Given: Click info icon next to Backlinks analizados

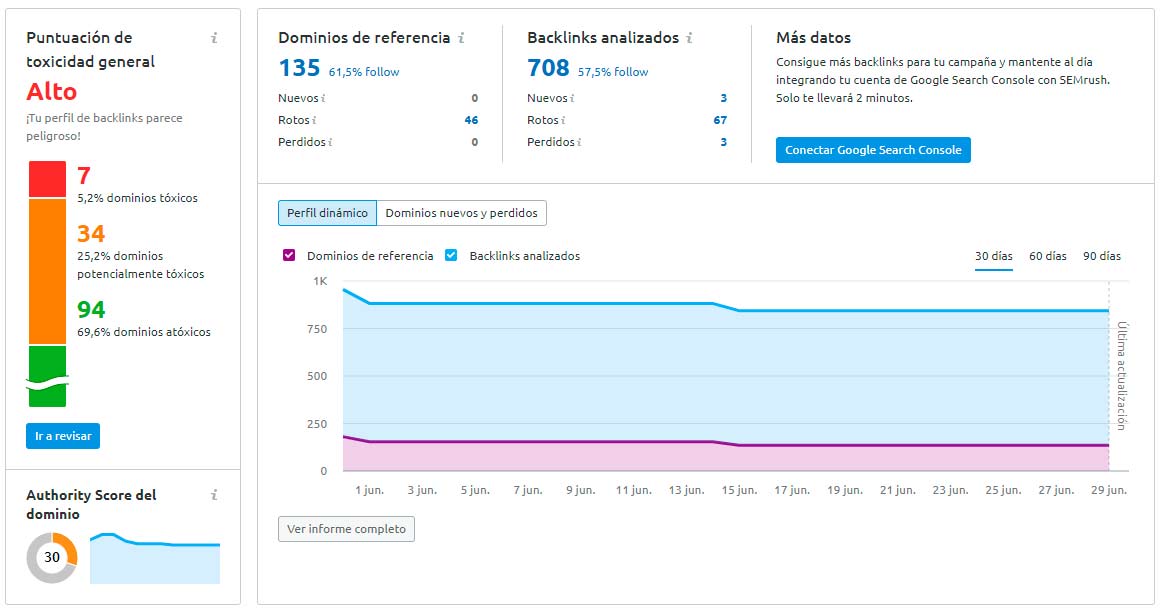Looking at the screenshot, I should tap(689, 38).
